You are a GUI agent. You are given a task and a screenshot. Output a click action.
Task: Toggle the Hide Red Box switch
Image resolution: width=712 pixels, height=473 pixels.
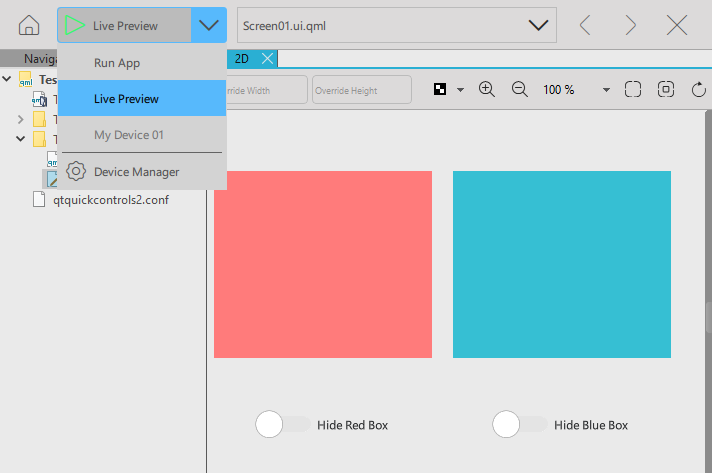click(282, 424)
